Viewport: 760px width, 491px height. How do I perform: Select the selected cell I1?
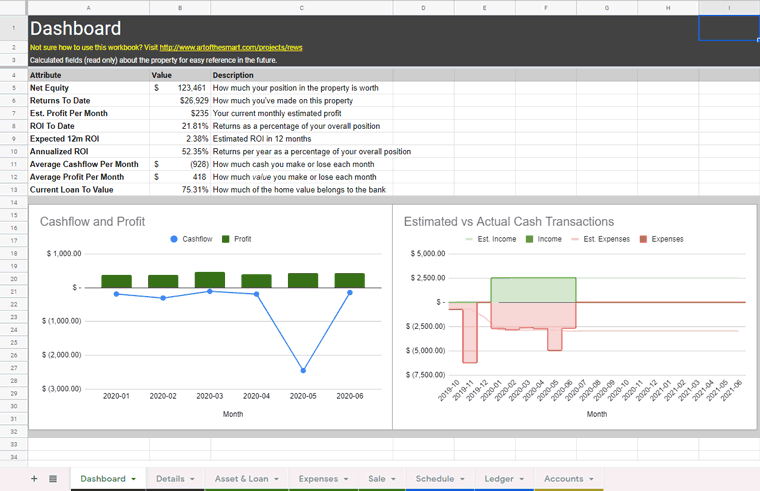pyautogui.click(x=729, y=28)
